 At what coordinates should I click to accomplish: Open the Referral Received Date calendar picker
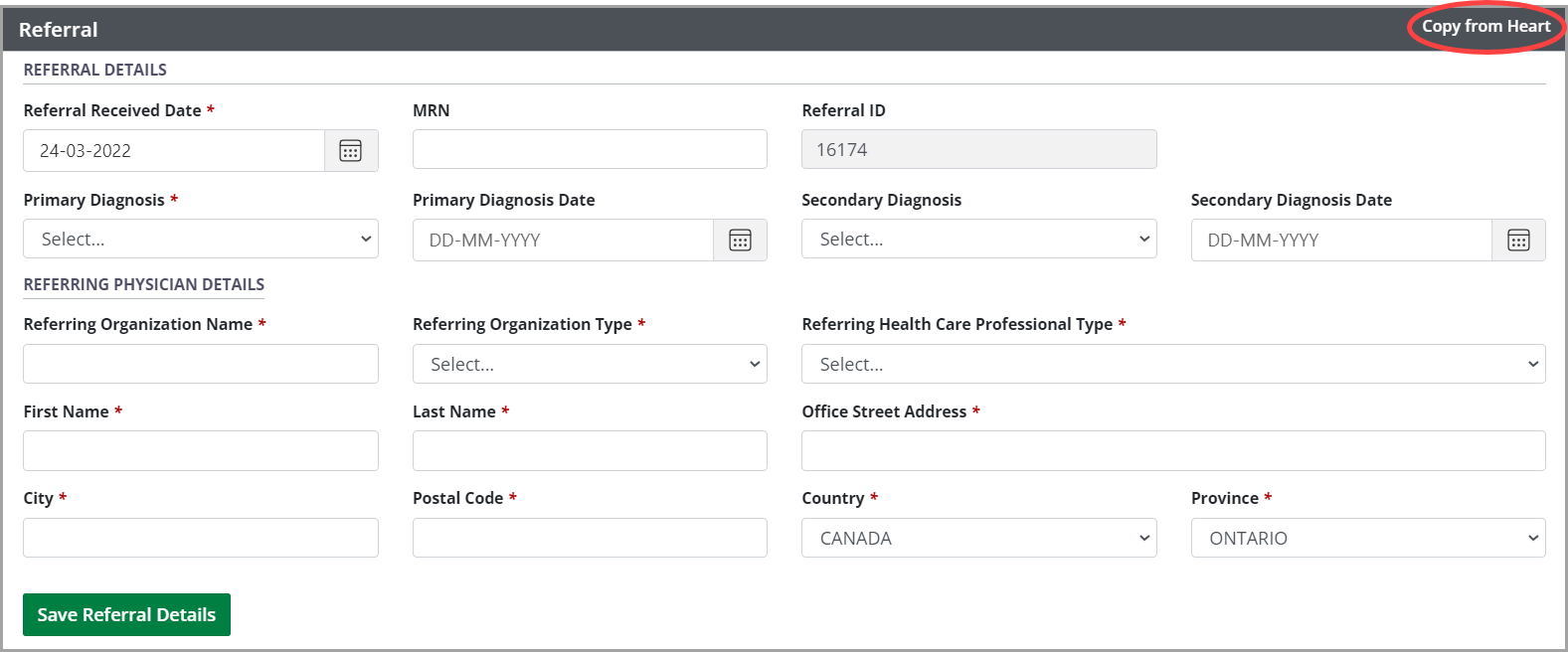click(x=351, y=151)
